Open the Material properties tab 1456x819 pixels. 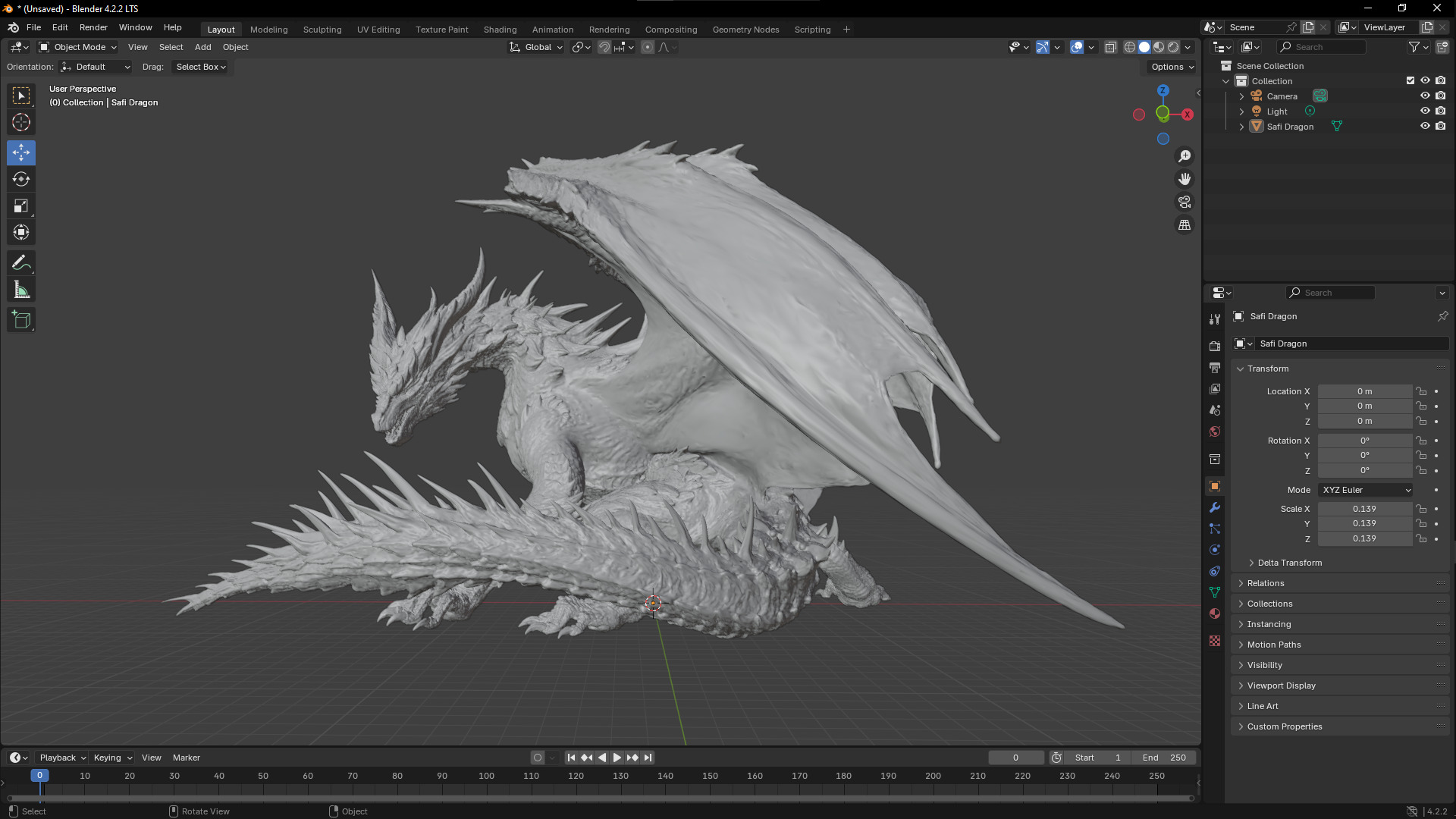point(1215,613)
